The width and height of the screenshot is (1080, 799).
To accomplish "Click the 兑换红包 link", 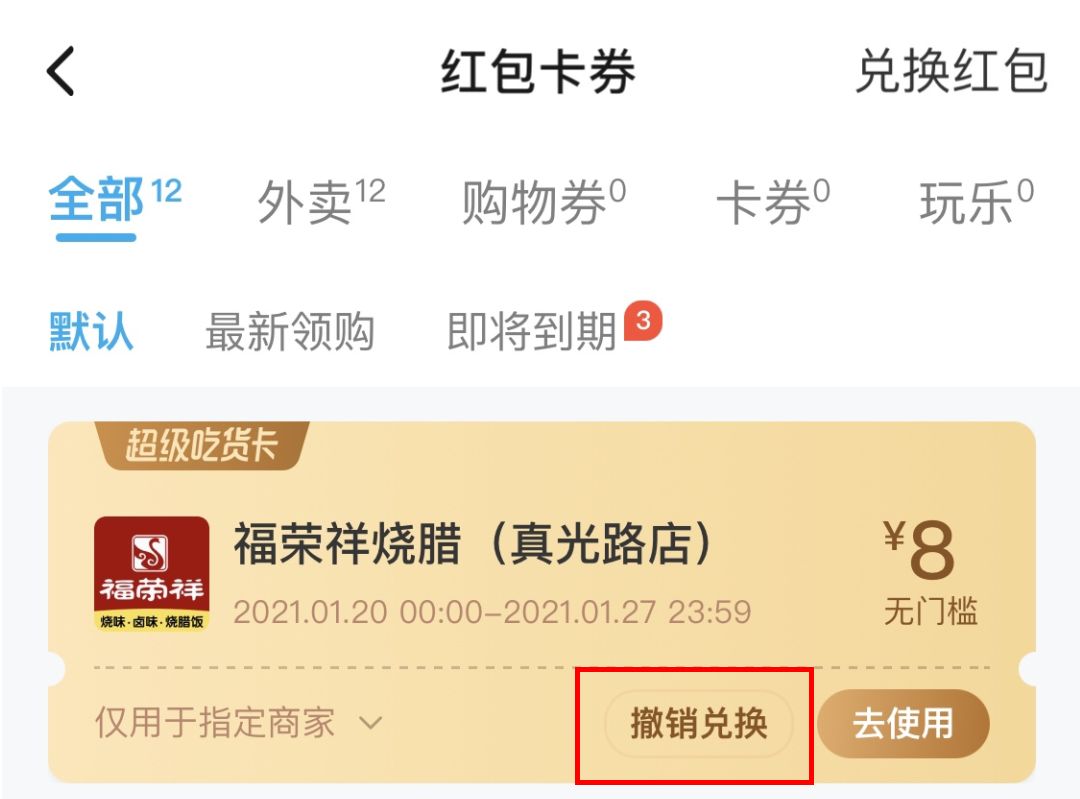I will coord(951,71).
